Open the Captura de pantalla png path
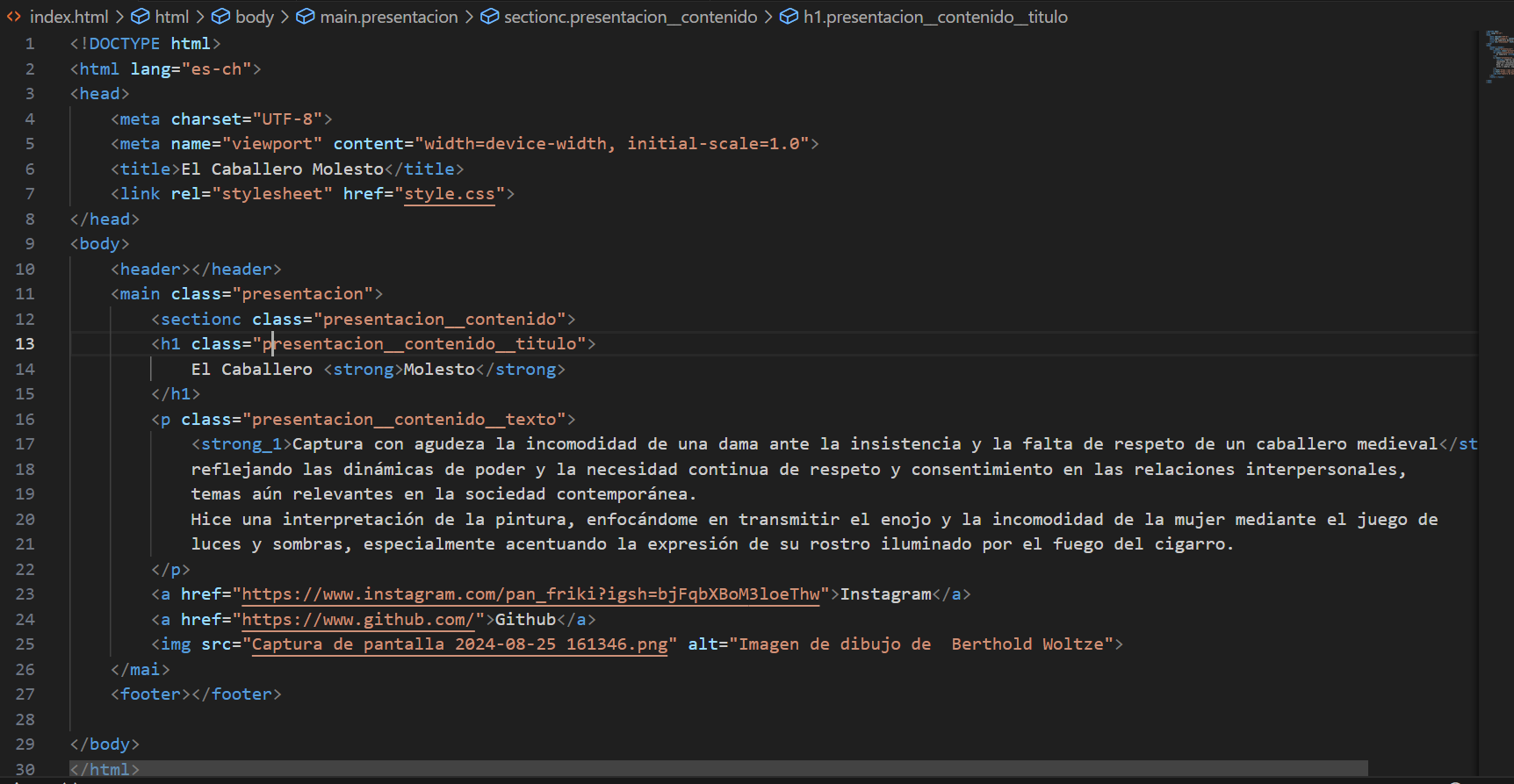The image size is (1514, 784). [459, 644]
